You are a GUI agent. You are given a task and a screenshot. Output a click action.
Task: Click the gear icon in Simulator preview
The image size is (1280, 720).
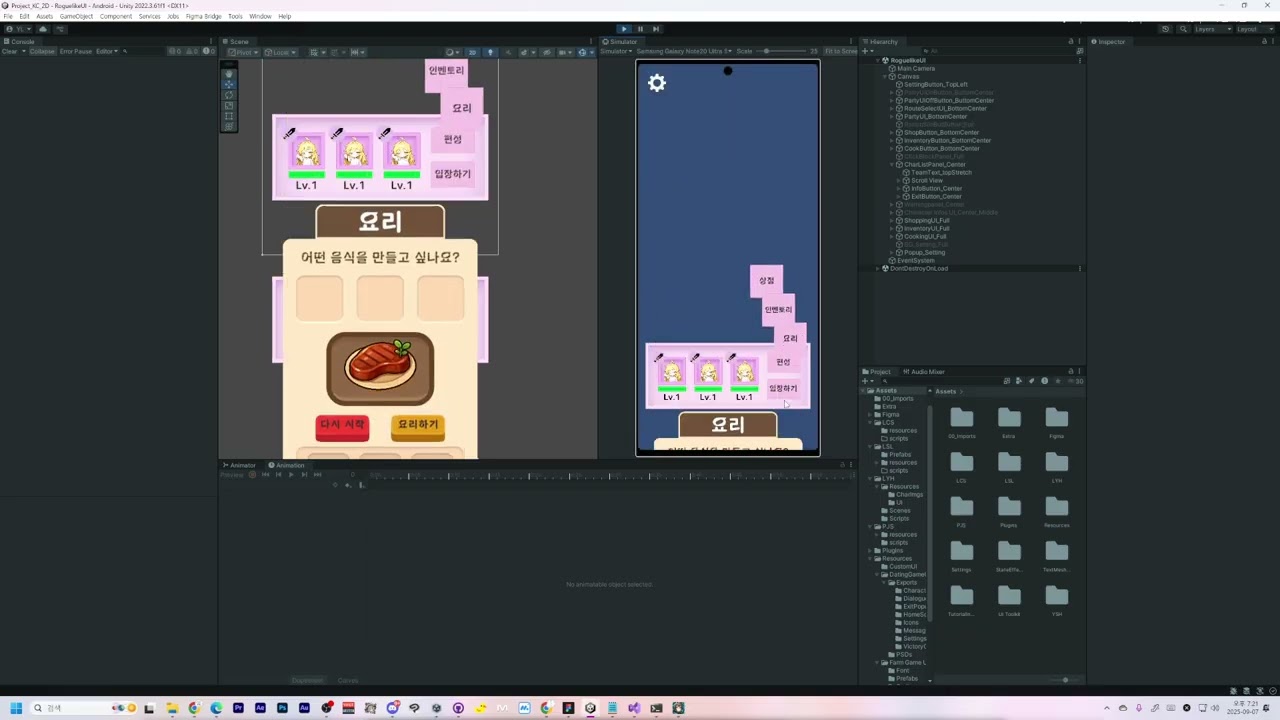(x=657, y=83)
